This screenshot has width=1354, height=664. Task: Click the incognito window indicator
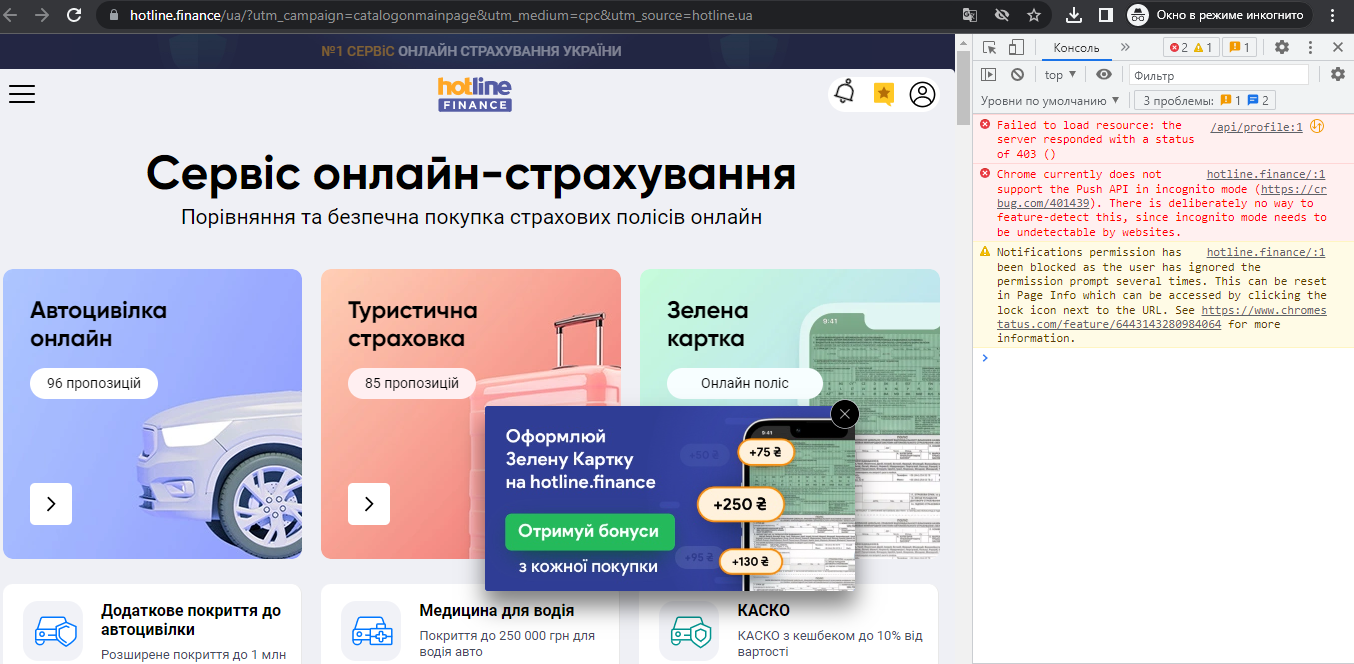click(x=1218, y=15)
